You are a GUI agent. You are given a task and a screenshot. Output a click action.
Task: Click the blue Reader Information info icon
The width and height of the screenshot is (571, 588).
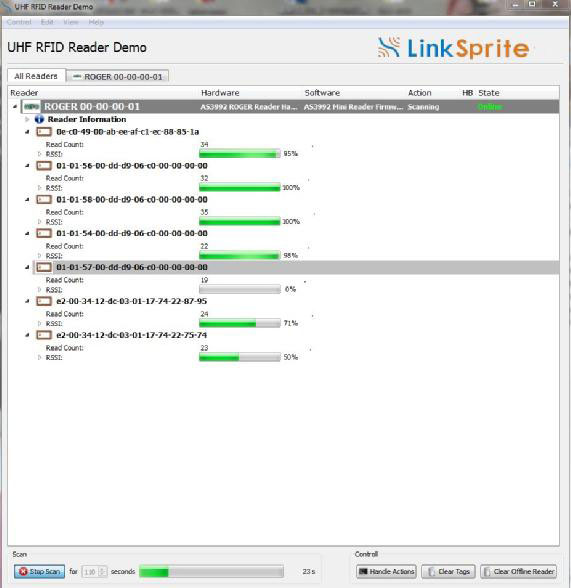(39, 119)
